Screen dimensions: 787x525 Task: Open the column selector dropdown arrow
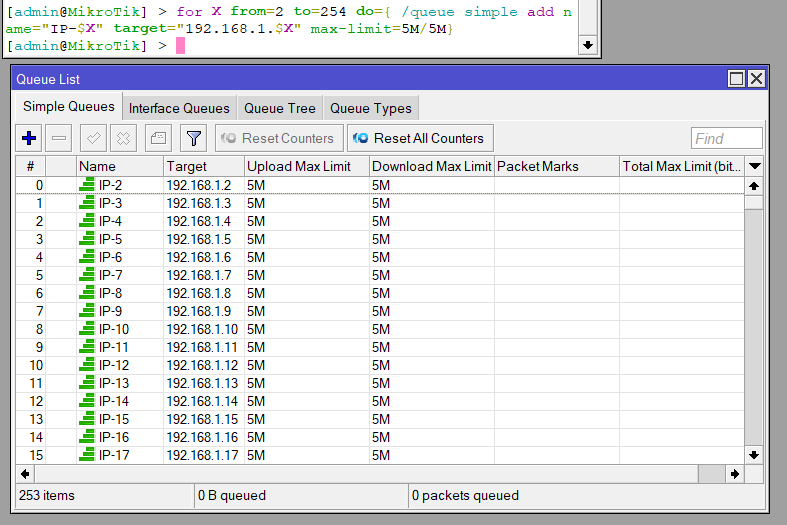tap(755, 166)
